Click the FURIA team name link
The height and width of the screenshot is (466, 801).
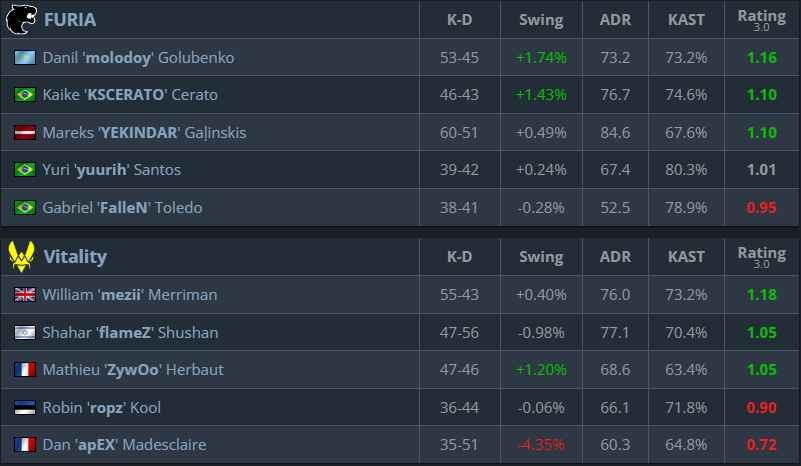(x=70, y=20)
